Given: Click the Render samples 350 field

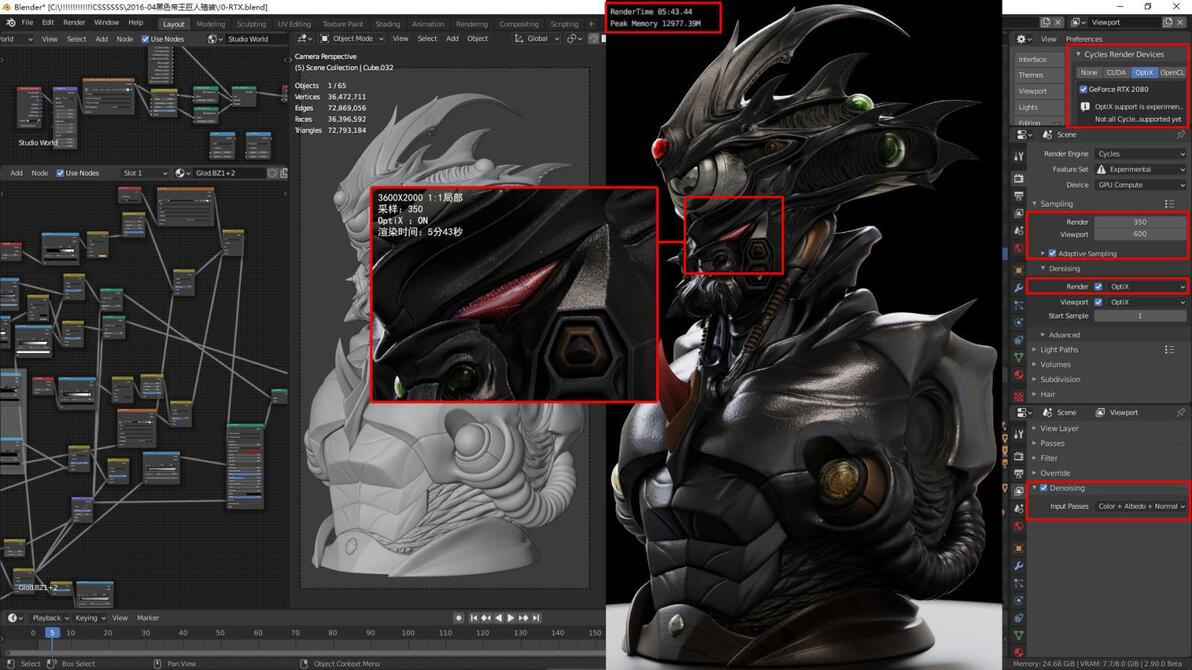Looking at the screenshot, I should (x=1140, y=222).
